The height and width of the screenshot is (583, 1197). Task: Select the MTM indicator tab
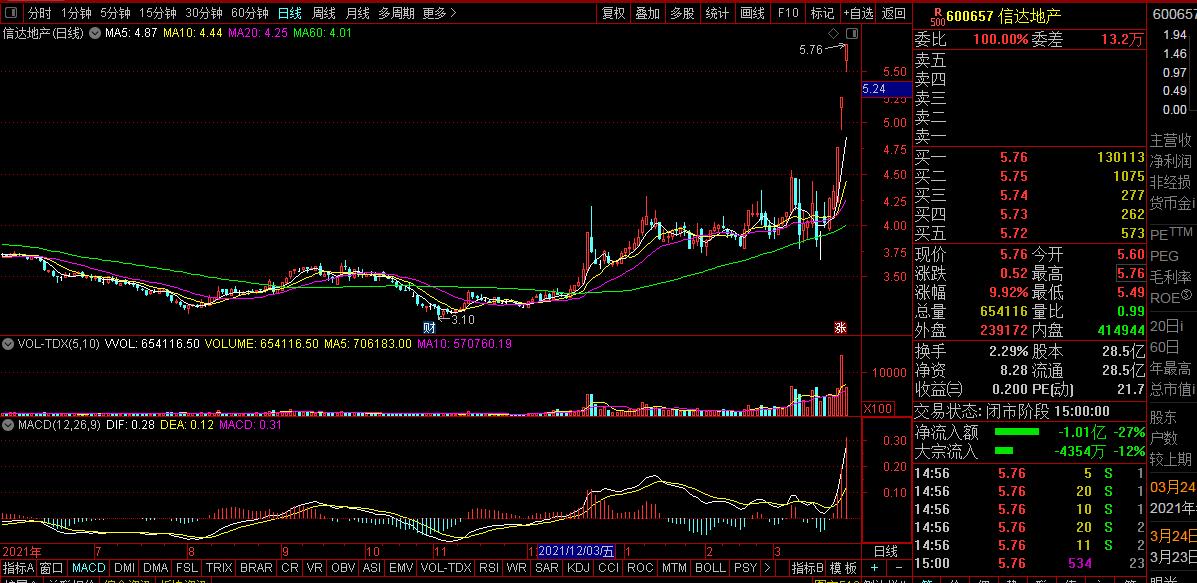(674, 569)
